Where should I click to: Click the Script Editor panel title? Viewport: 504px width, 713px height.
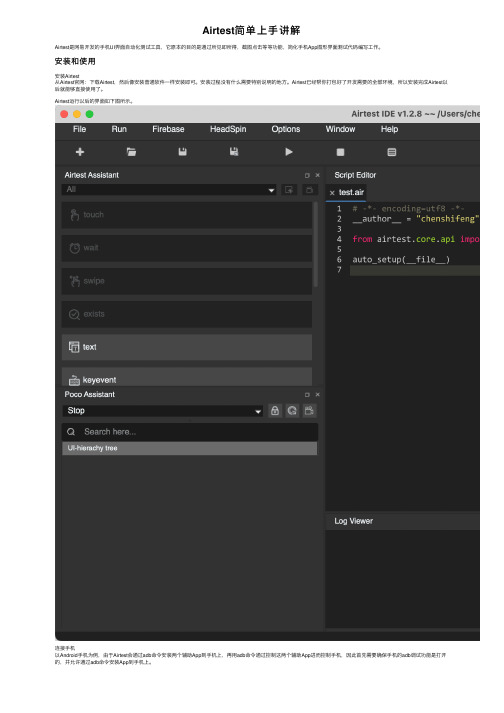(x=355, y=176)
